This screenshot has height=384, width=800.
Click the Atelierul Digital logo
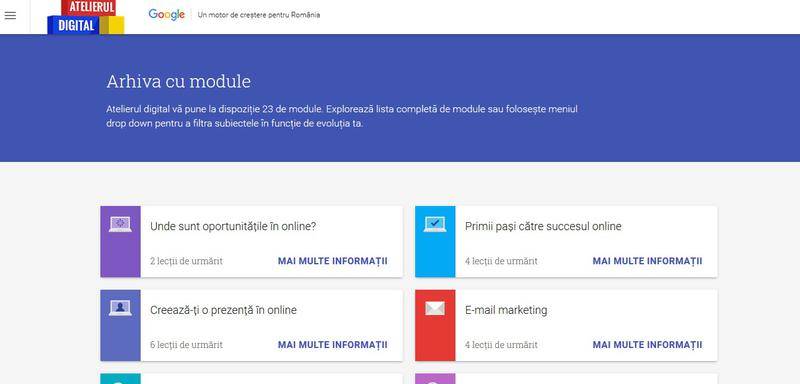pyautogui.click(x=86, y=17)
